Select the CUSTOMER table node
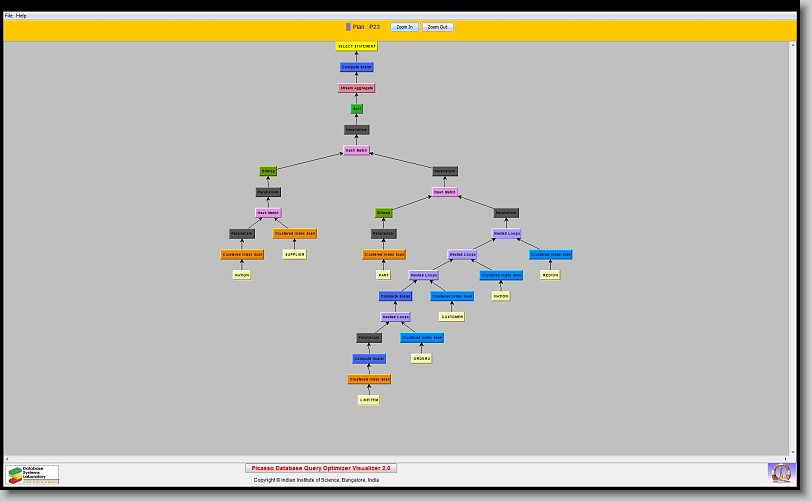The height and width of the screenshot is (502, 812). [x=452, y=317]
